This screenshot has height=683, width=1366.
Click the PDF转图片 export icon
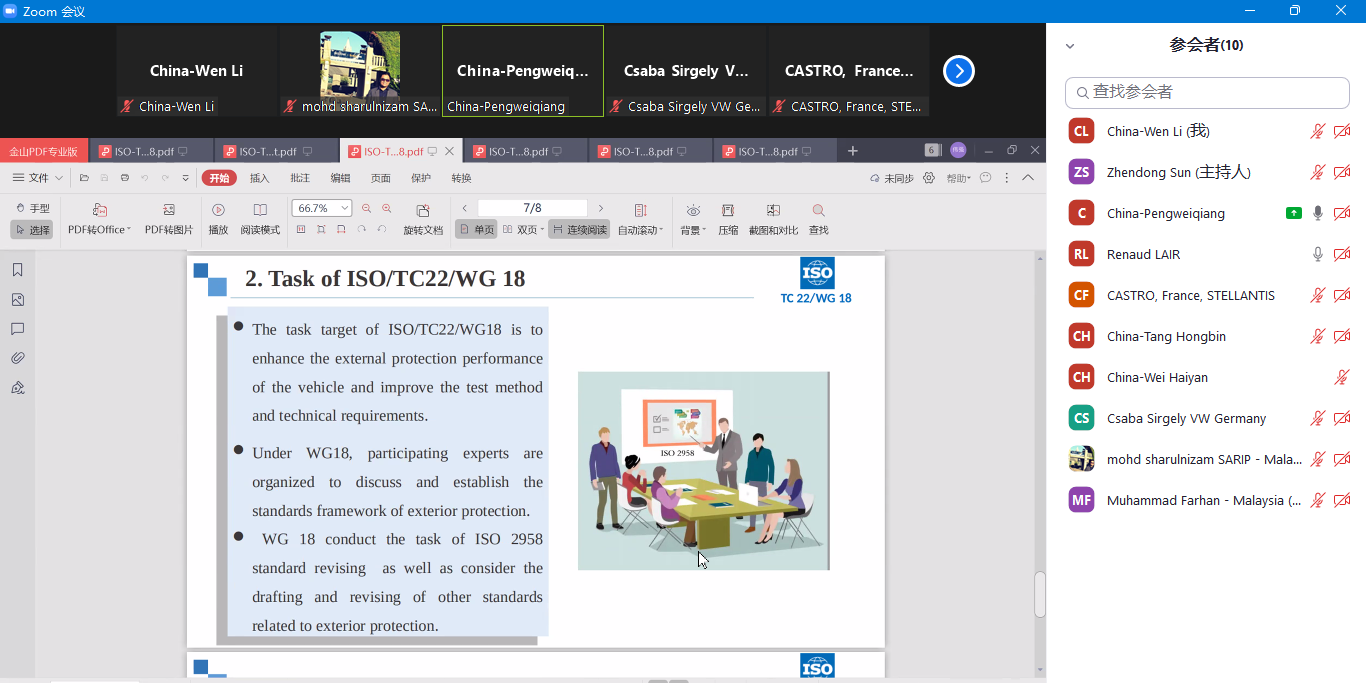169,210
